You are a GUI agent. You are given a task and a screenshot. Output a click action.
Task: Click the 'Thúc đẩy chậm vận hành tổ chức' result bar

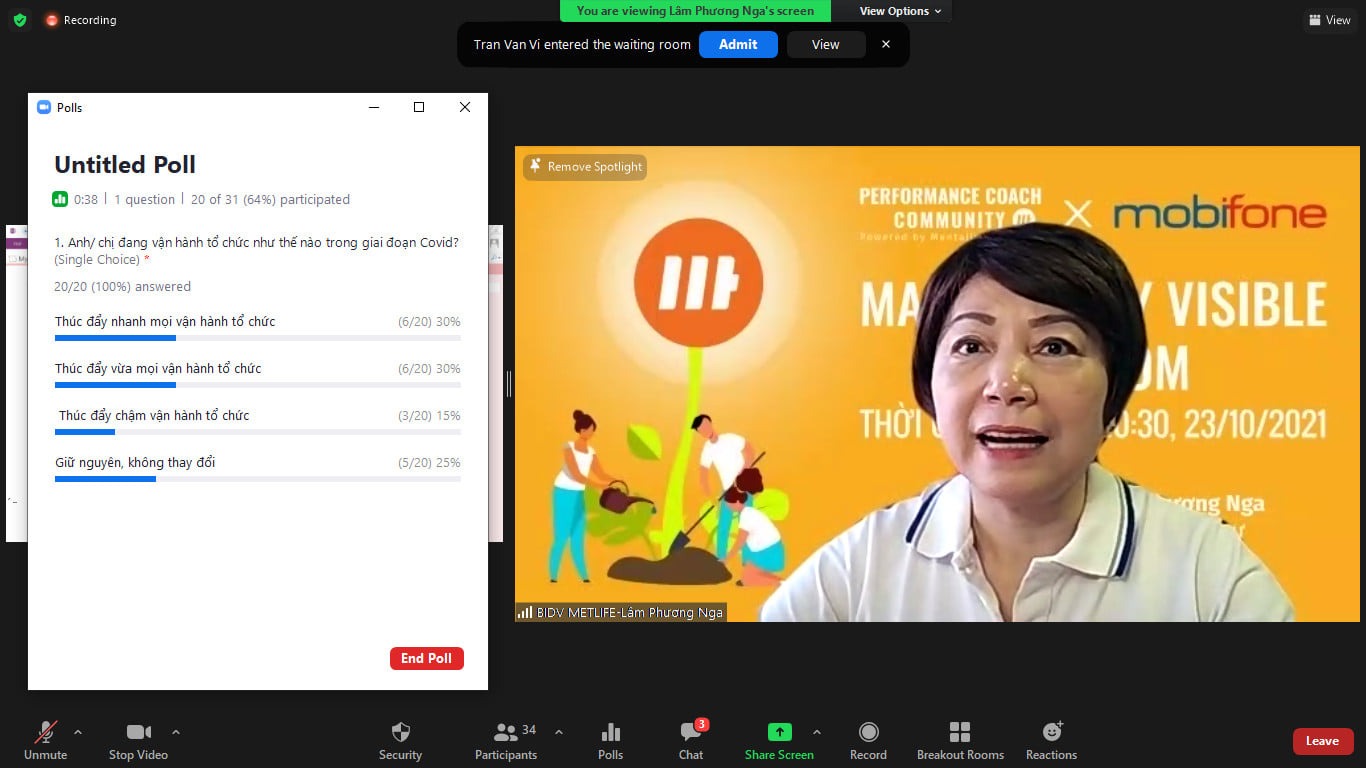(x=258, y=432)
